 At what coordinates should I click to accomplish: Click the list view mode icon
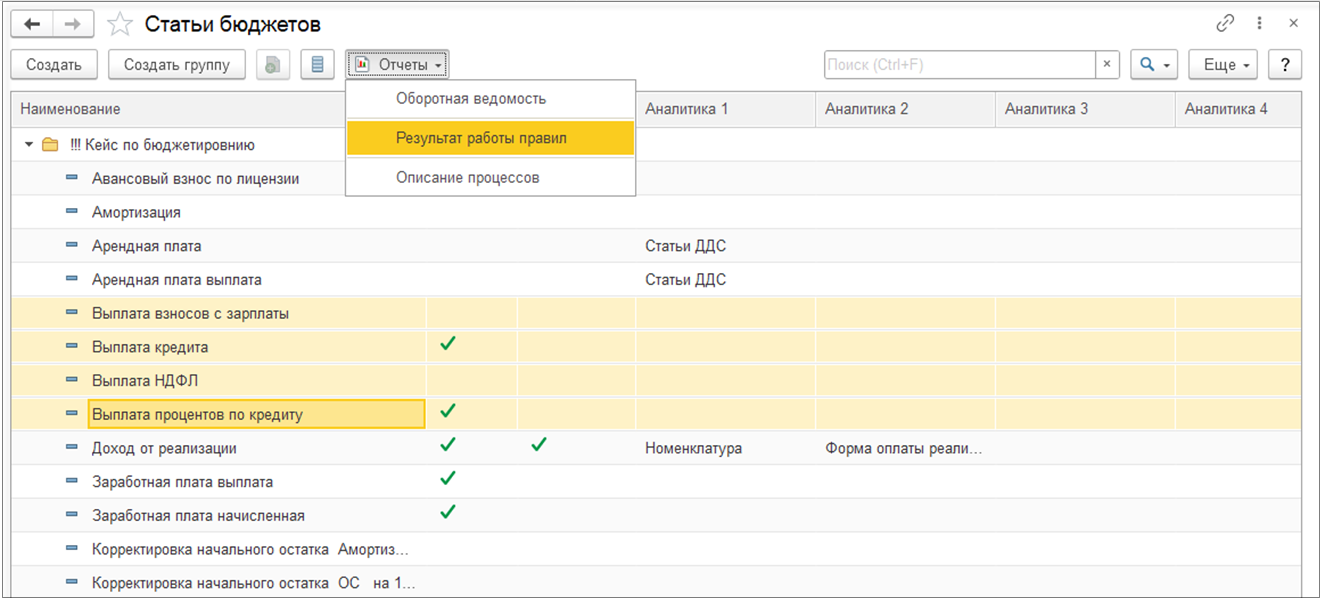pos(318,65)
